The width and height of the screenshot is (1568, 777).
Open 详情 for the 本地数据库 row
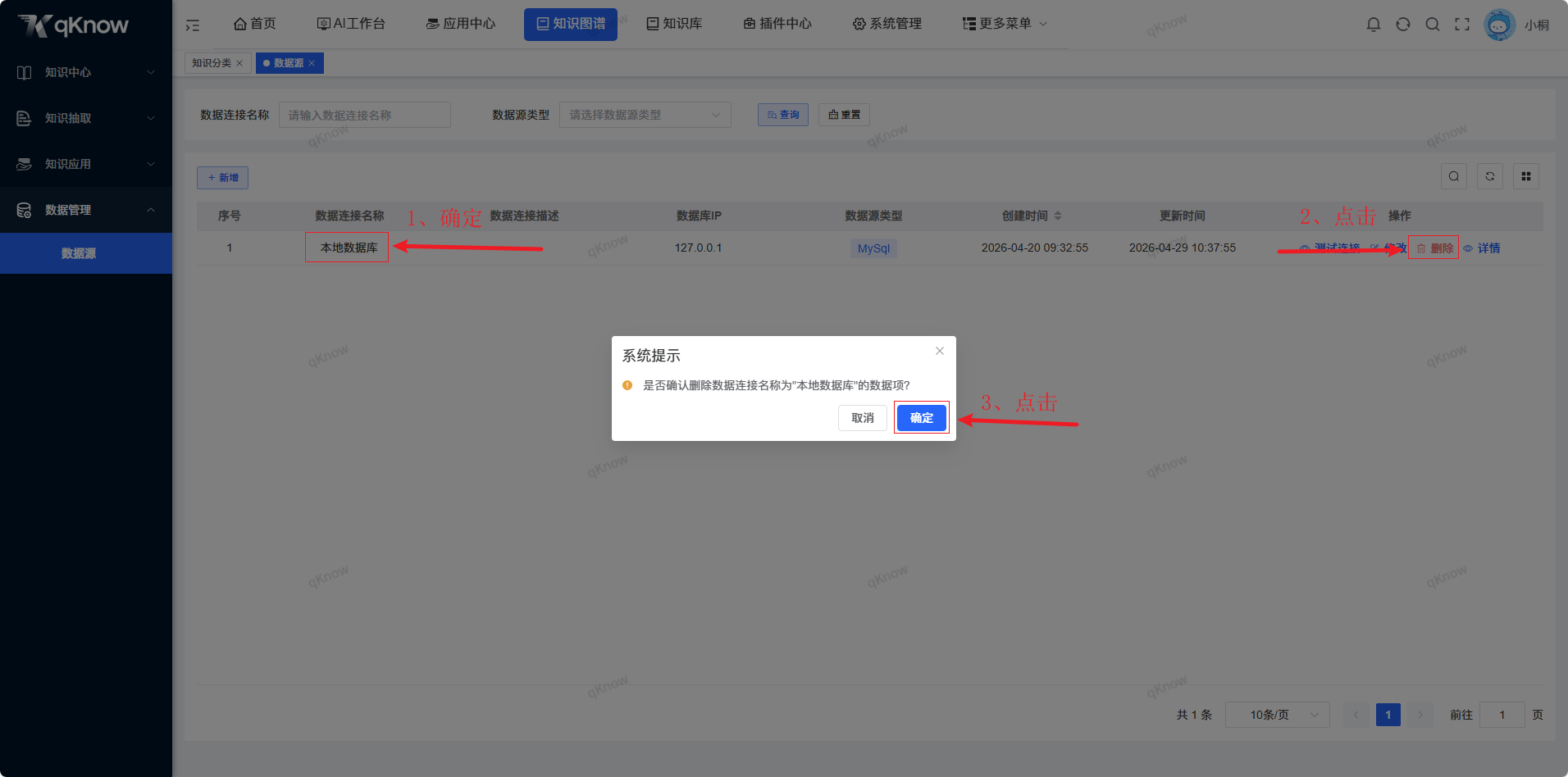tap(1482, 248)
